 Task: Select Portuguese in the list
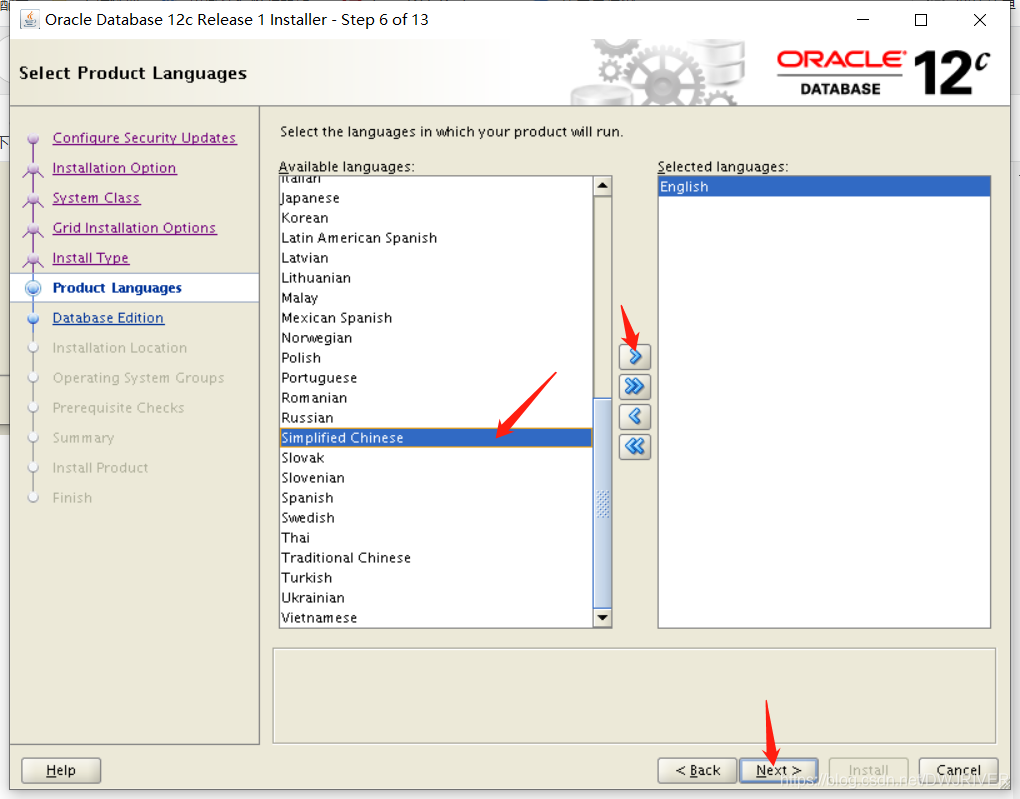436,378
